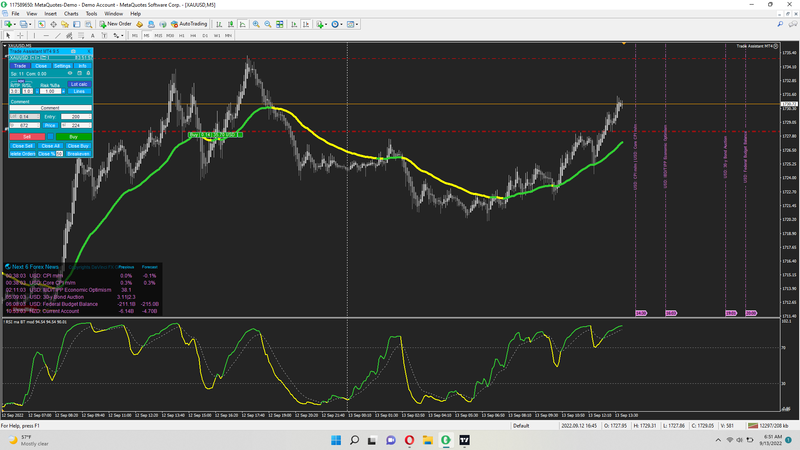The height and width of the screenshot is (450, 800).
Task: Click the eye icon in Trade Assistant
Action: (69, 73)
